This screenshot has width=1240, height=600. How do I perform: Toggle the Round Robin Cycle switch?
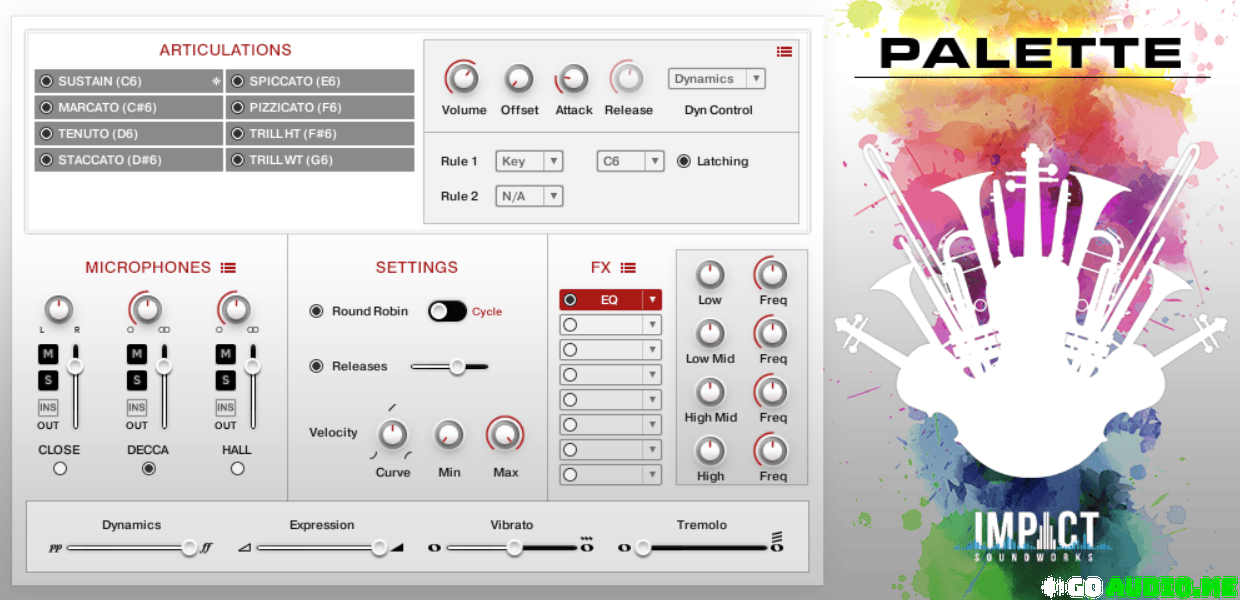click(x=447, y=311)
